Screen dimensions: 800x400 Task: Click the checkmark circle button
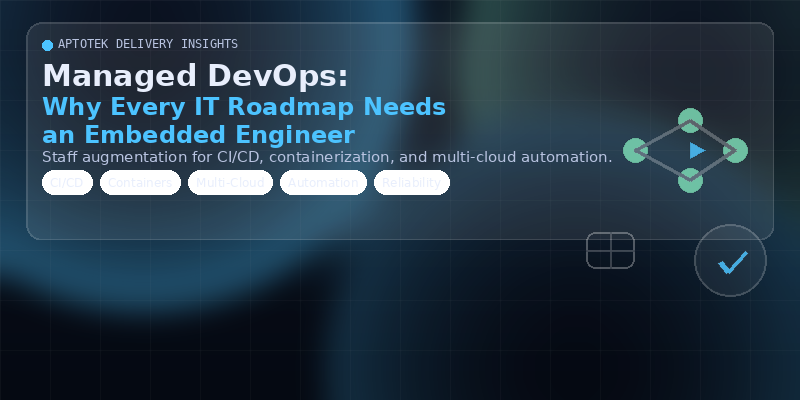coord(730,260)
